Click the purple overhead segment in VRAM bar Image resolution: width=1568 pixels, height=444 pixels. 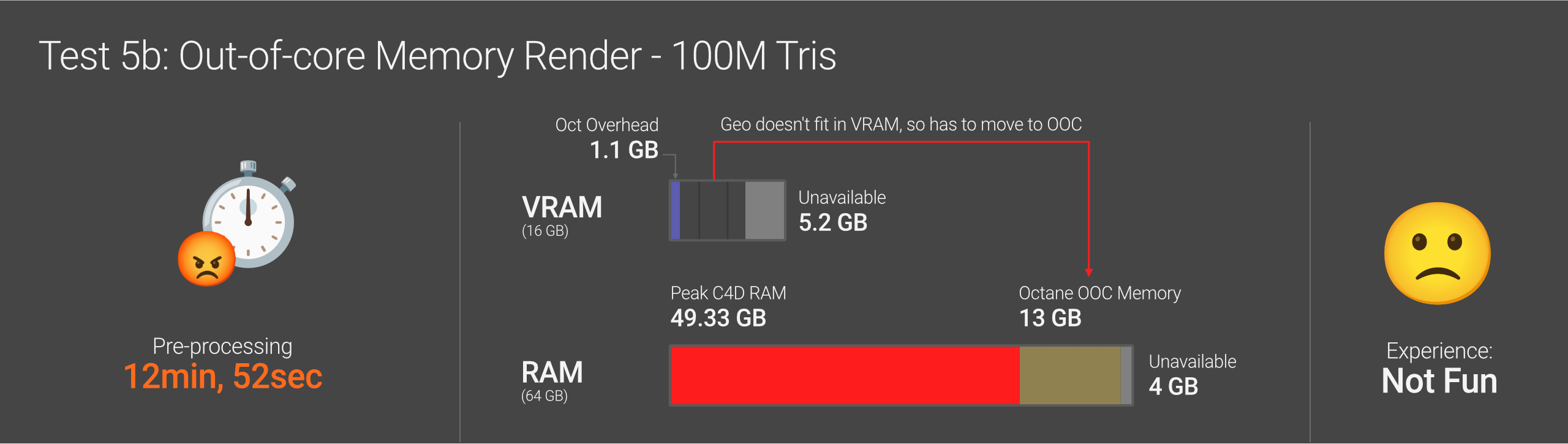[x=676, y=210]
